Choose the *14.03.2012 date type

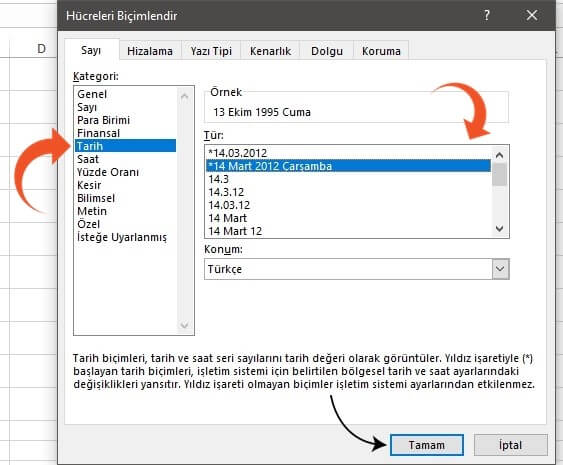click(348, 153)
